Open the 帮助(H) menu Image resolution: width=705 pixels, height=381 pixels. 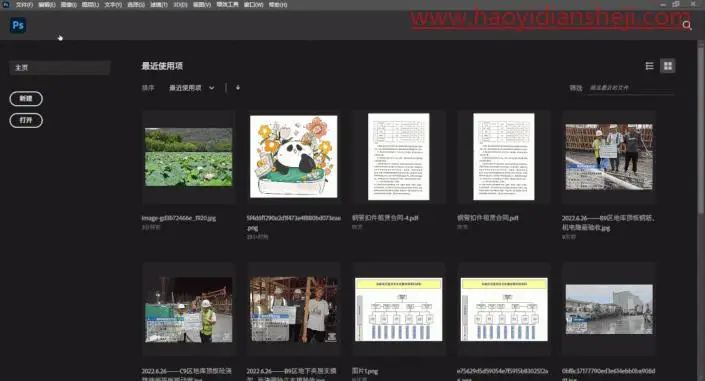coord(278,4)
